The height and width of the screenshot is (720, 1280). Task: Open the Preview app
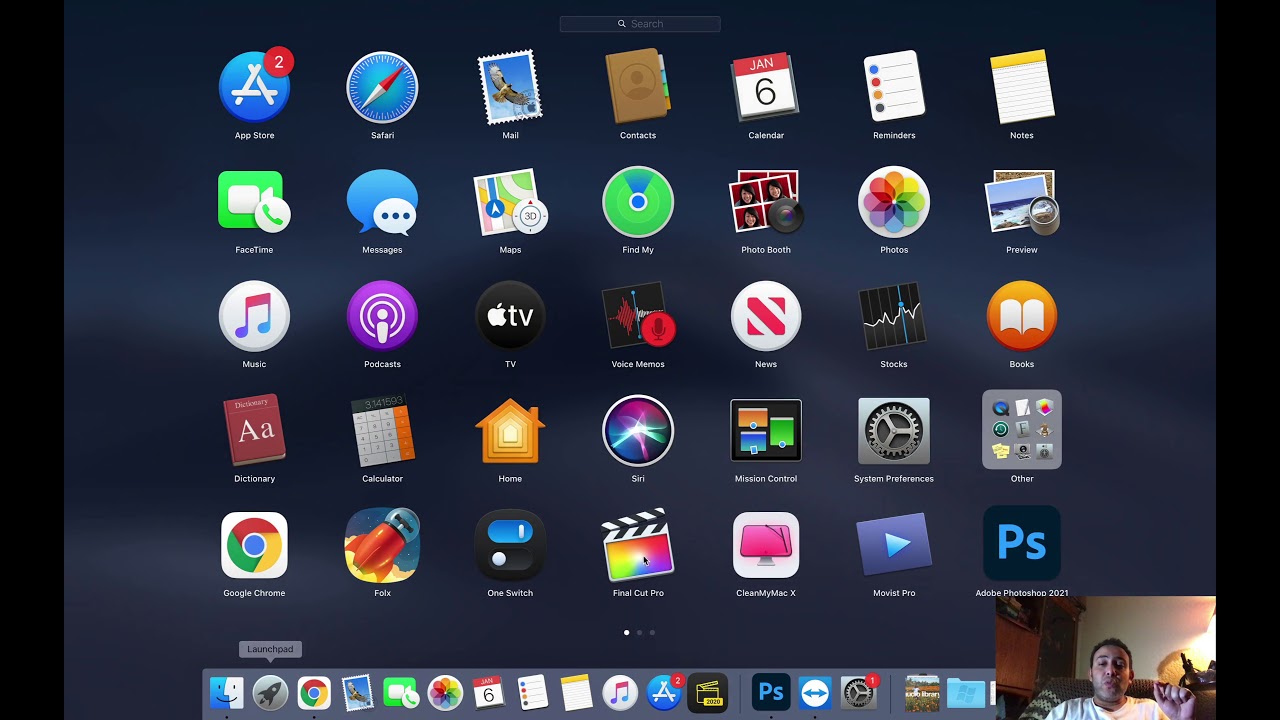[1022, 202]
